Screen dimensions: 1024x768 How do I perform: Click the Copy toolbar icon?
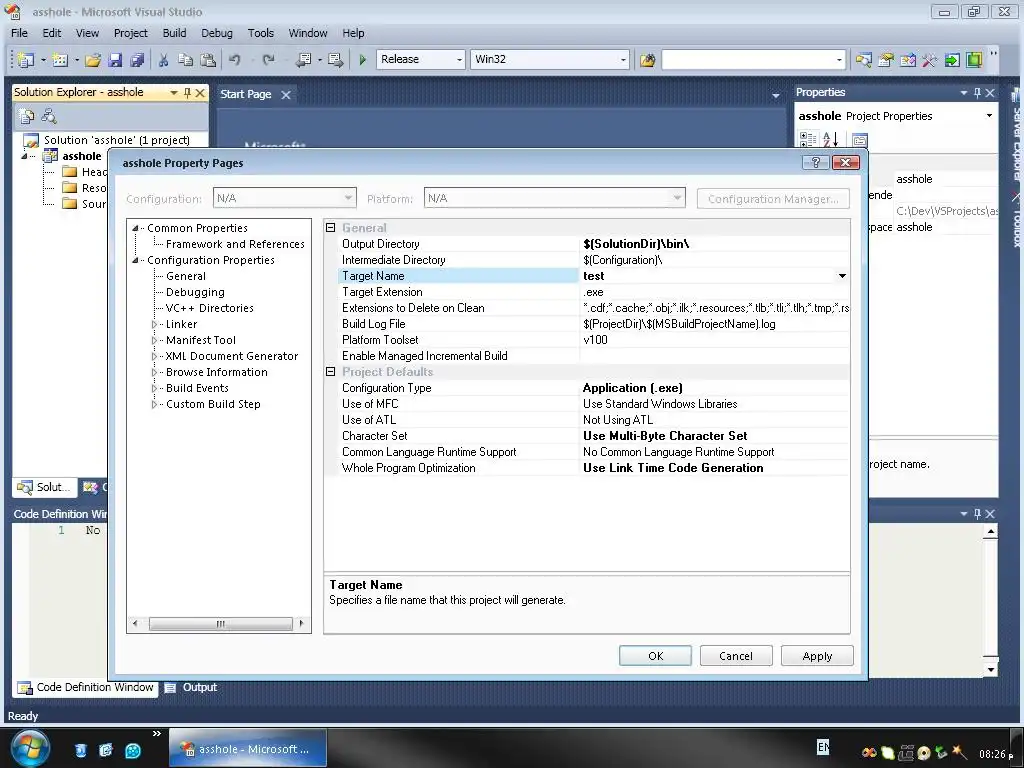[185, 60]
